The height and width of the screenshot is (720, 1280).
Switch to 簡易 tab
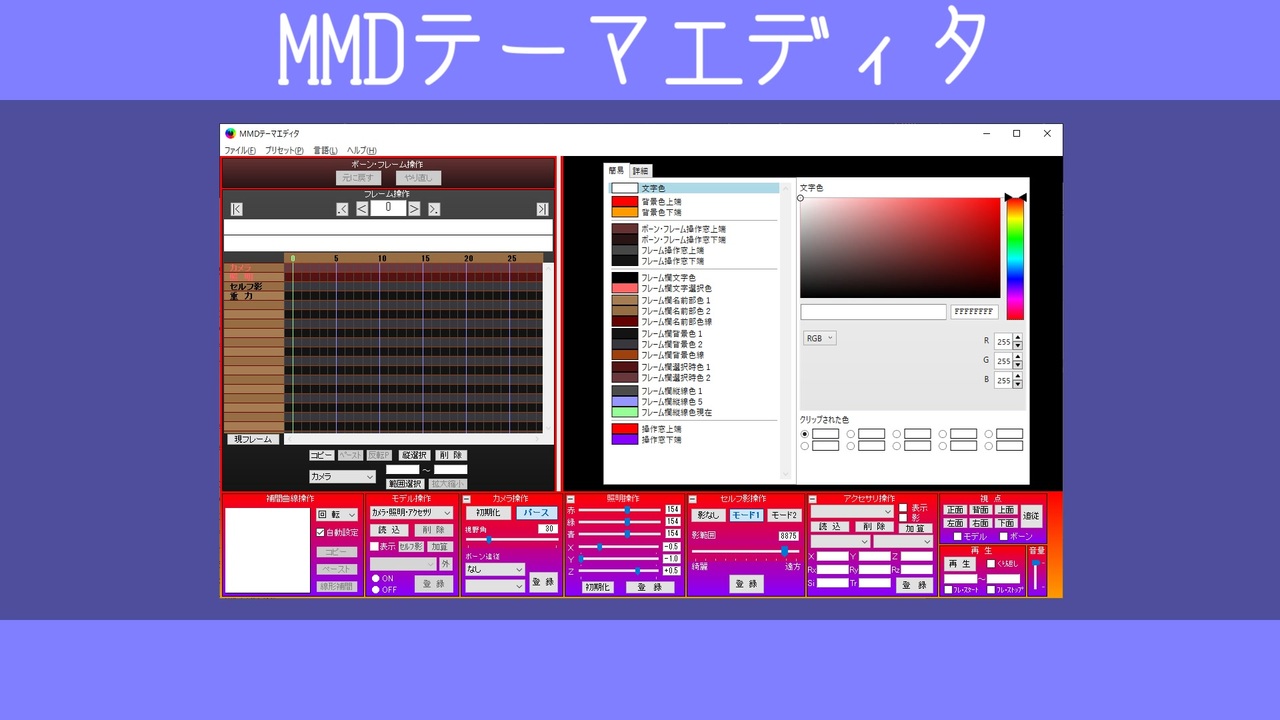pyautogui.click(x=616, y=171)
